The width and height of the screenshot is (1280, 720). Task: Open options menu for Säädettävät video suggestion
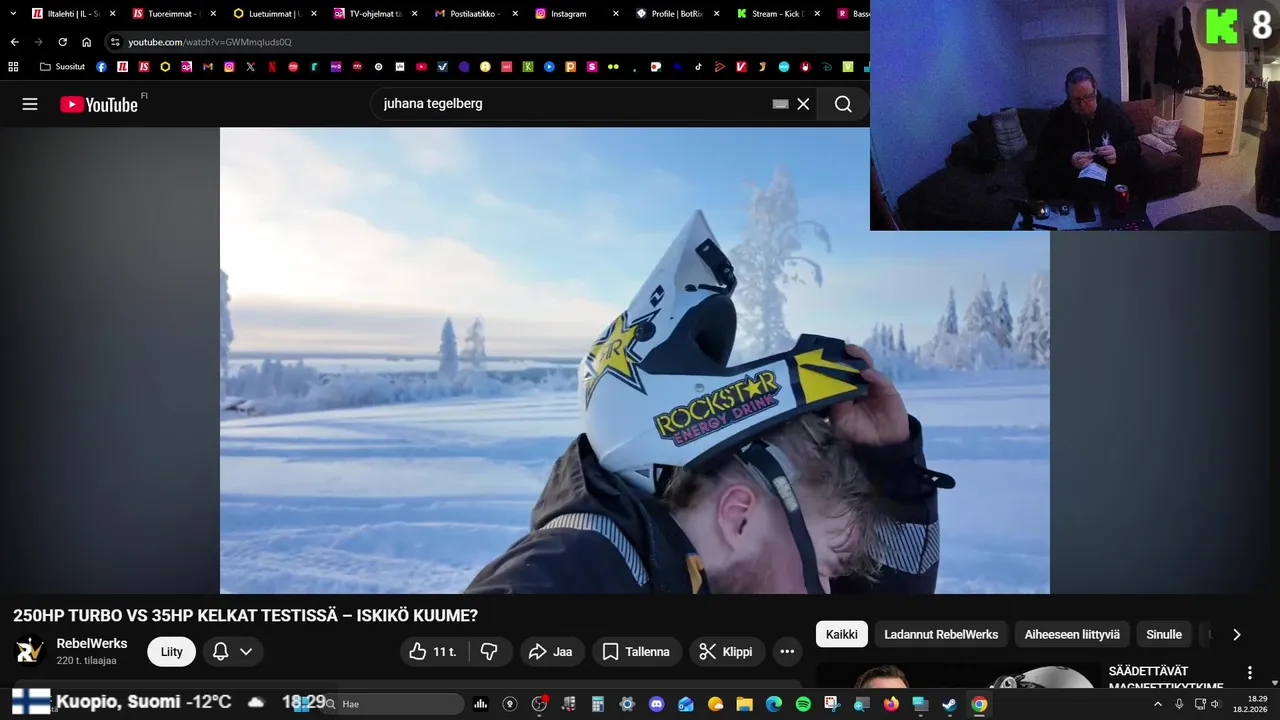point(1249,673)
